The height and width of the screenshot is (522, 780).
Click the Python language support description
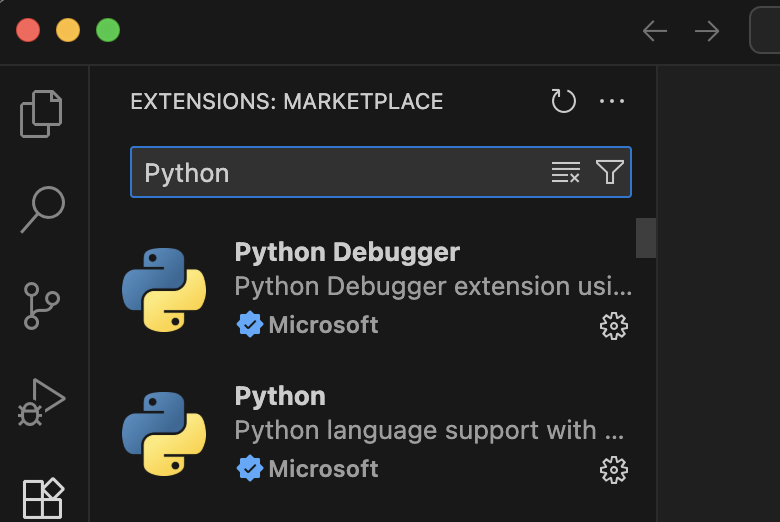pos(429,430)
